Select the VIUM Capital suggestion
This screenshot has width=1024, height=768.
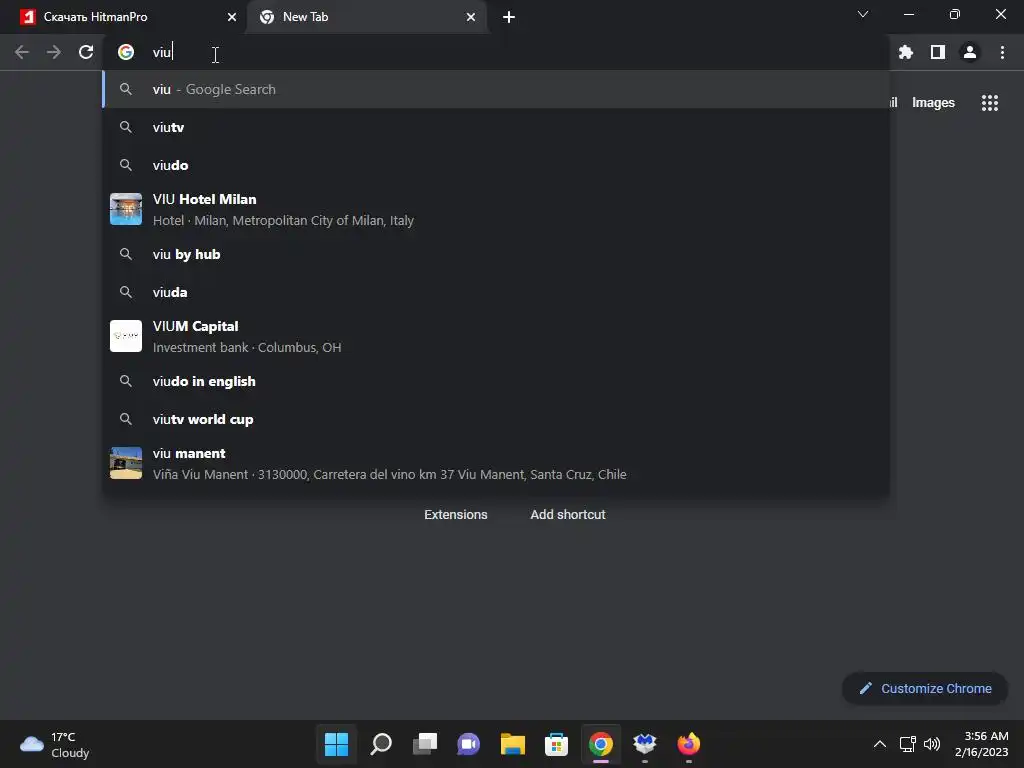496,336
